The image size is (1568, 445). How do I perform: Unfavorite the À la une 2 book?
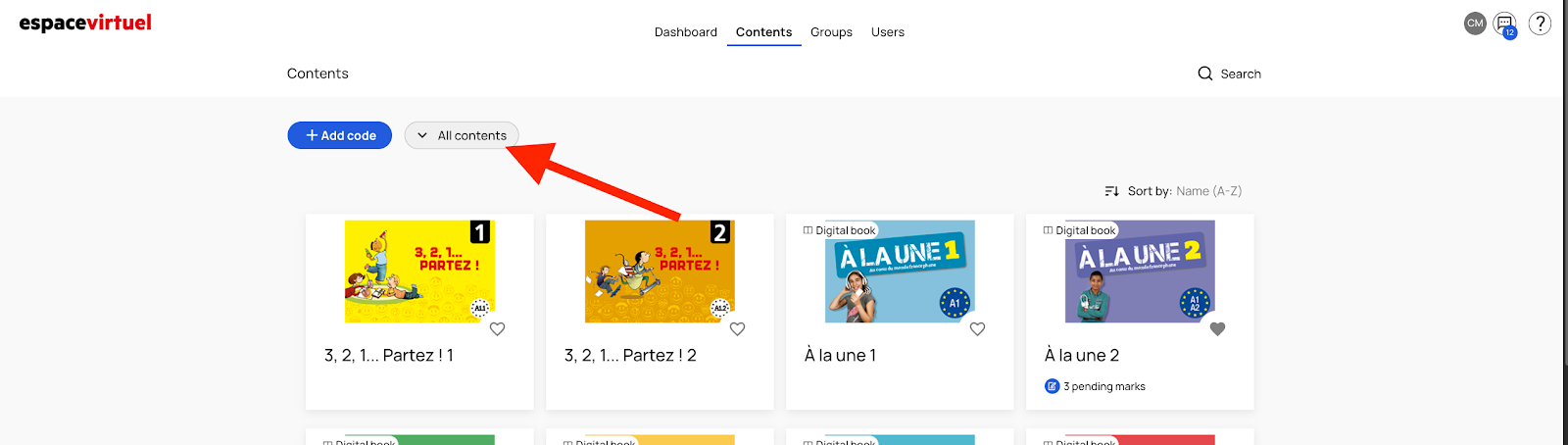(1217, 329)
